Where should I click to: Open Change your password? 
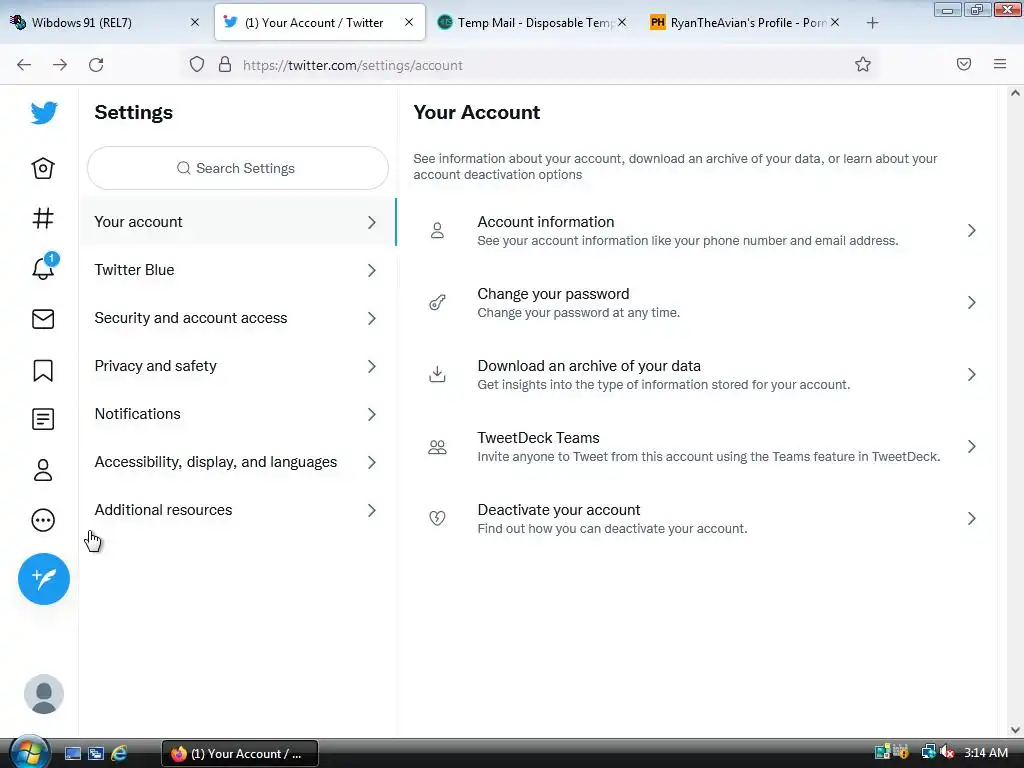click(x=697, y=302)
